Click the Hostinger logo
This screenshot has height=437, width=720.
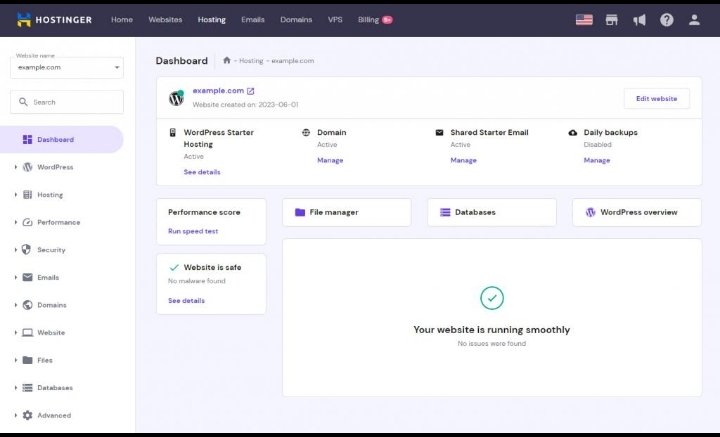click(x=54, y=20)
